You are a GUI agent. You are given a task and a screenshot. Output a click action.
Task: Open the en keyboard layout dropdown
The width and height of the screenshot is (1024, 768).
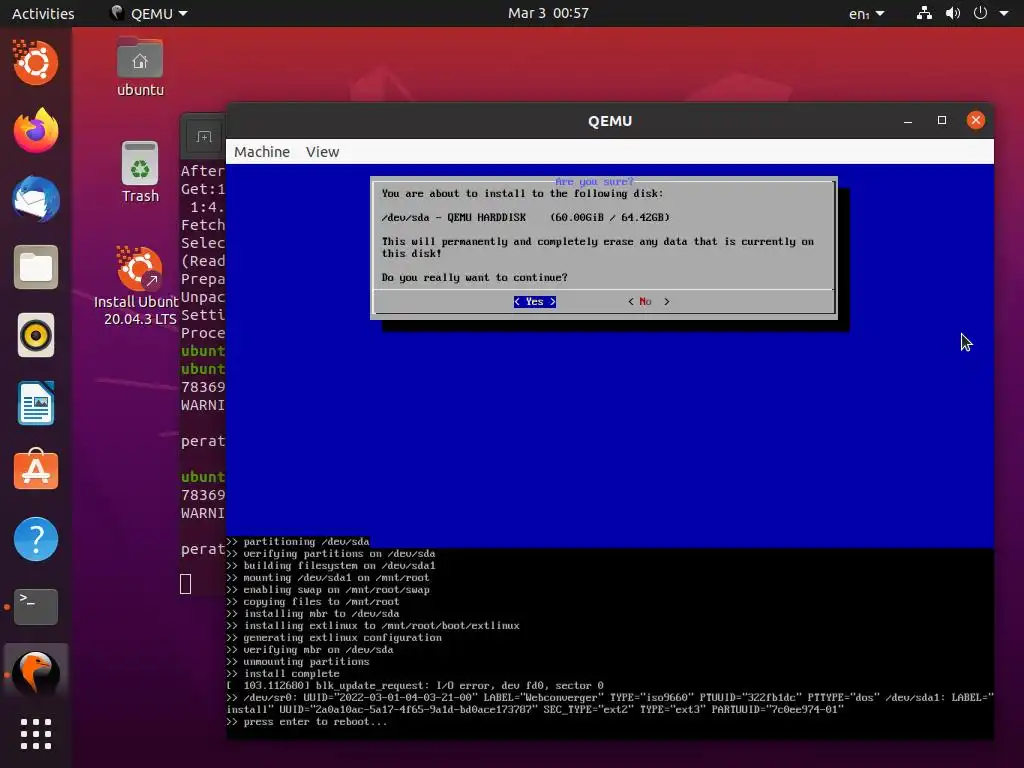(x=867, y=13)
